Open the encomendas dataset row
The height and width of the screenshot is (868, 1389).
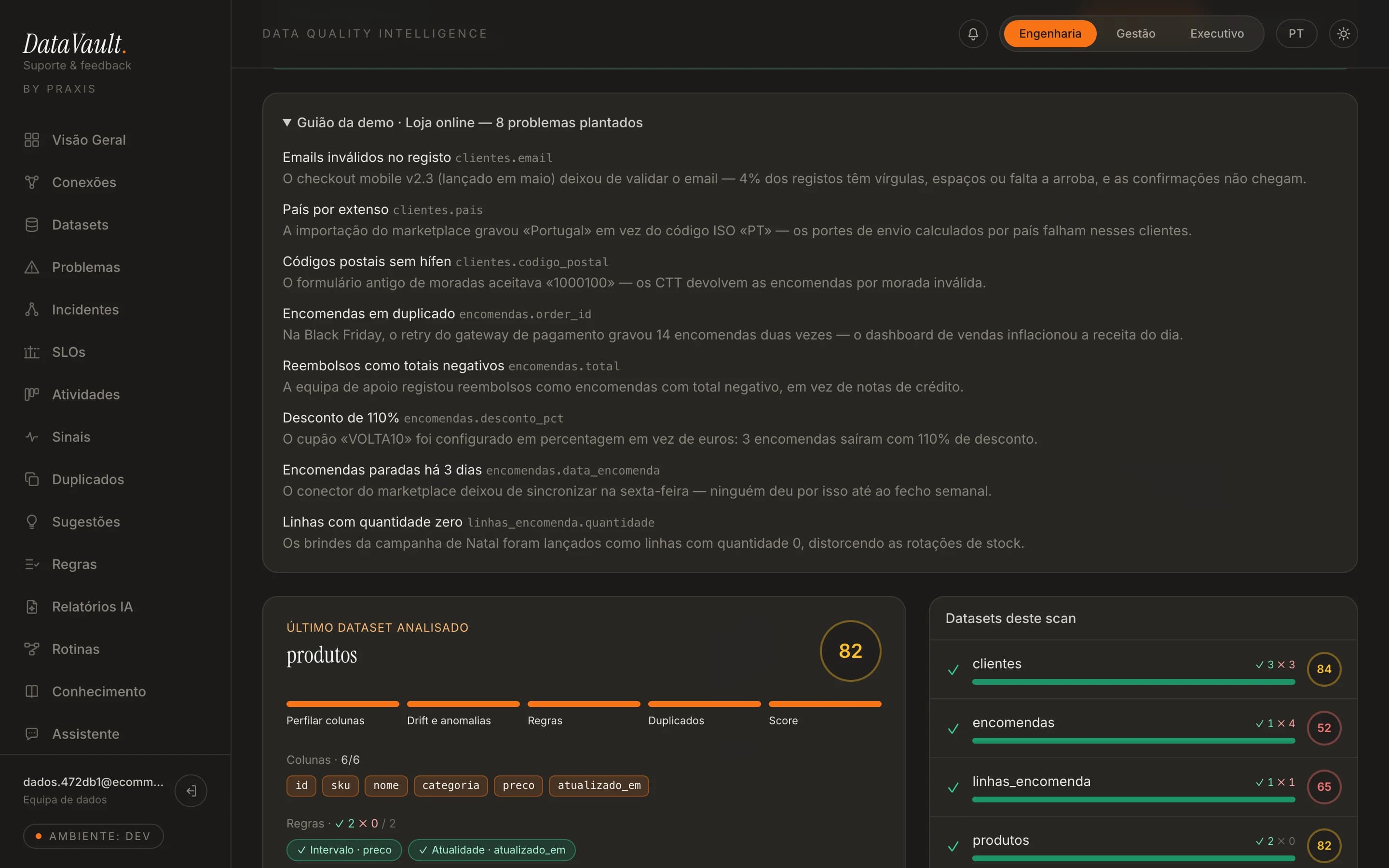[x=1143, y=729]
